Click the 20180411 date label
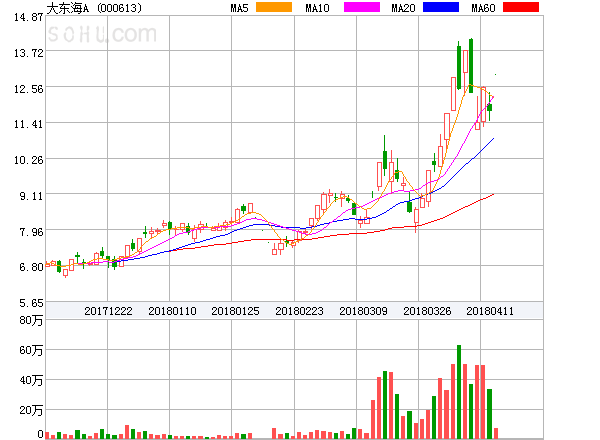Screen dimensions: 600x440 [x=490, y=311]
